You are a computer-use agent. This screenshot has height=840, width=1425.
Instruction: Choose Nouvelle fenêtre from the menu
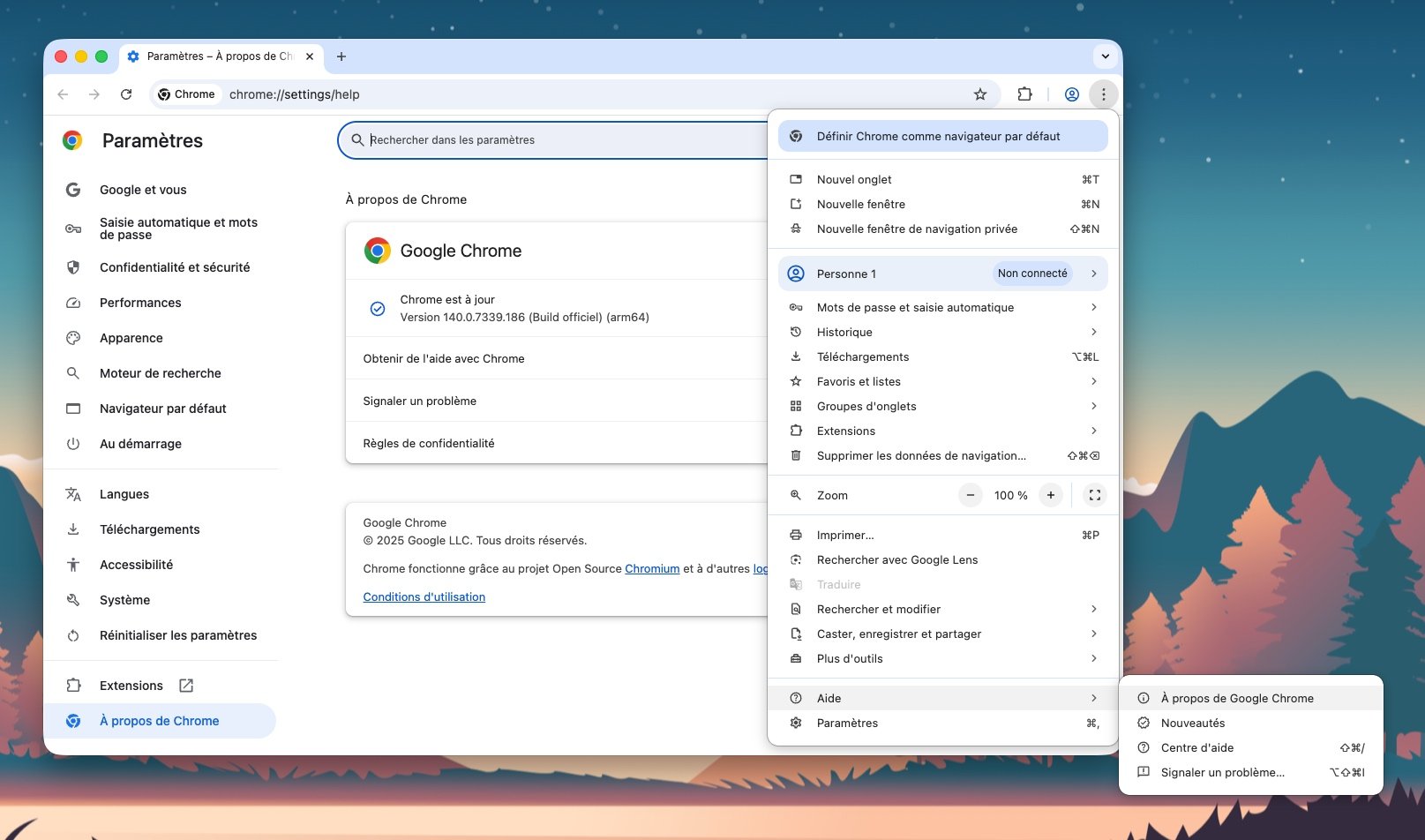click(860, 204)
